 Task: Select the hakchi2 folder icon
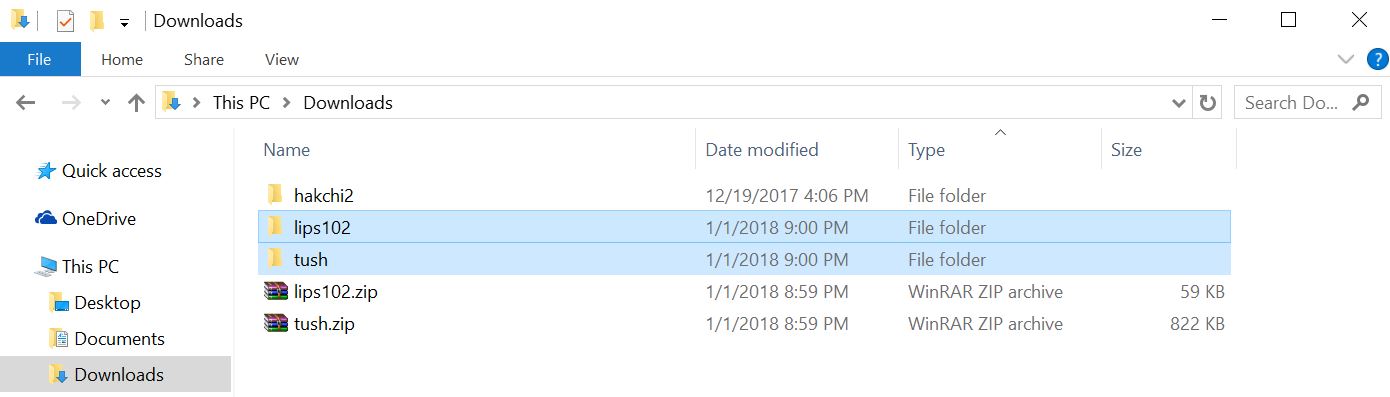(x=275, y=195)
